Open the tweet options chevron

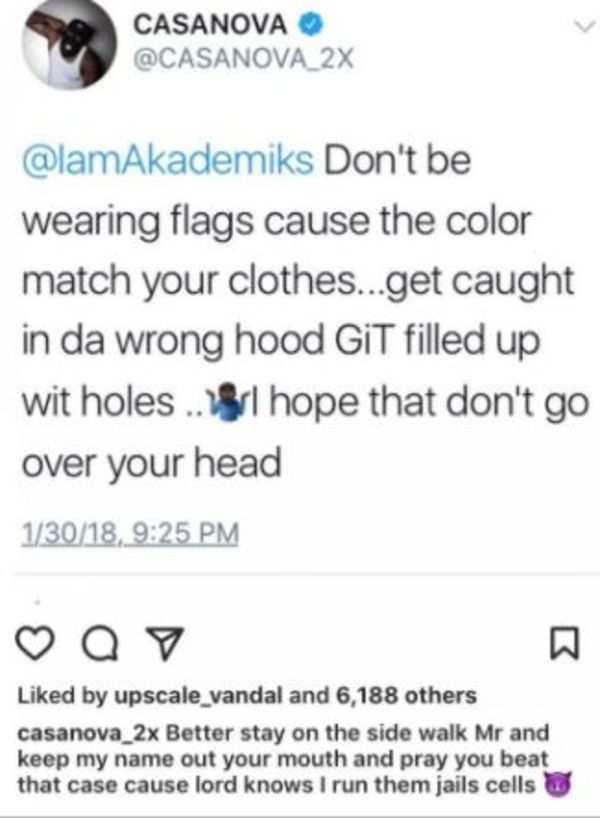(x=585, y=26)
